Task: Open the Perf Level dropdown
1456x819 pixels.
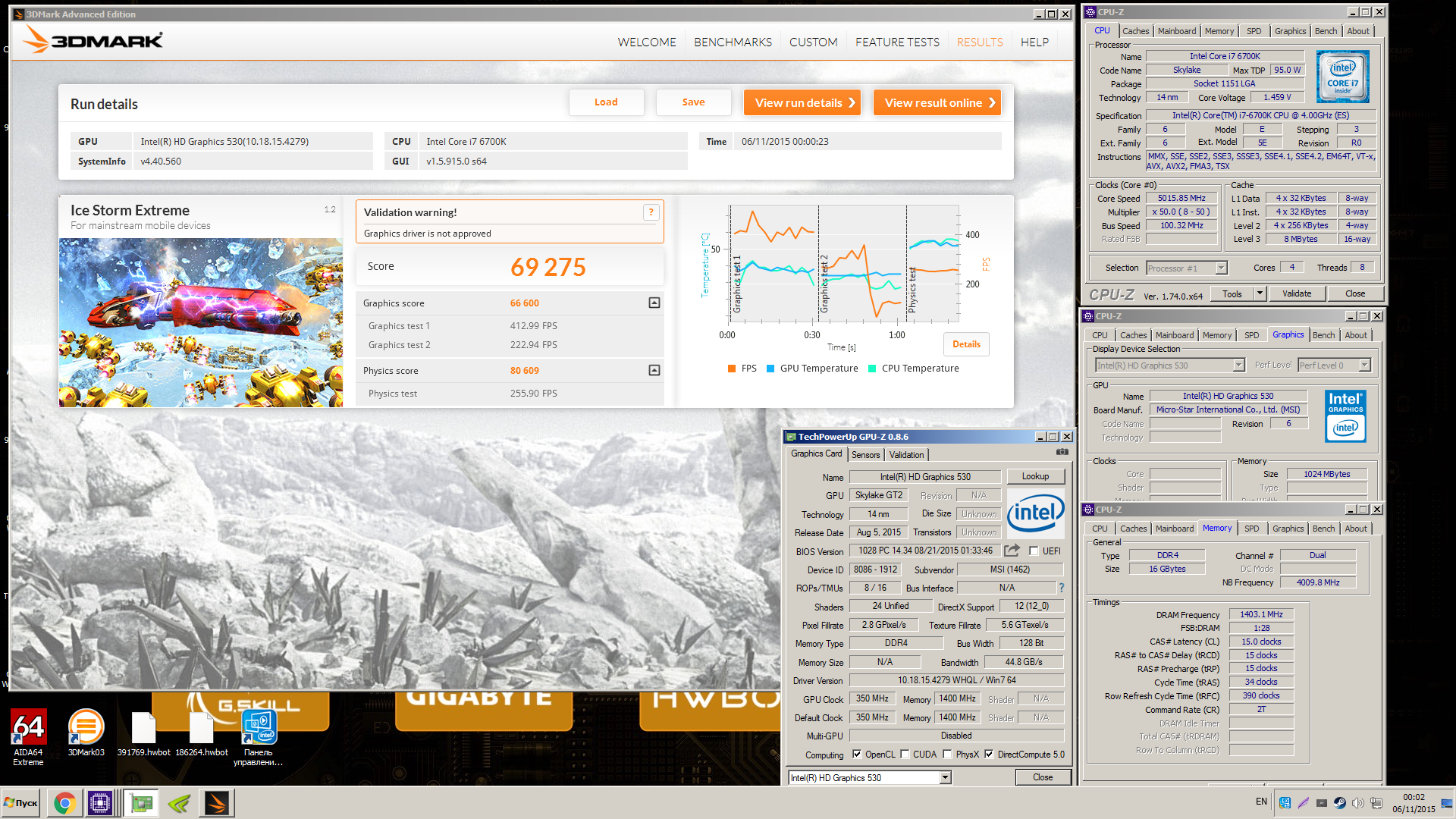Action: point(1364,366)
